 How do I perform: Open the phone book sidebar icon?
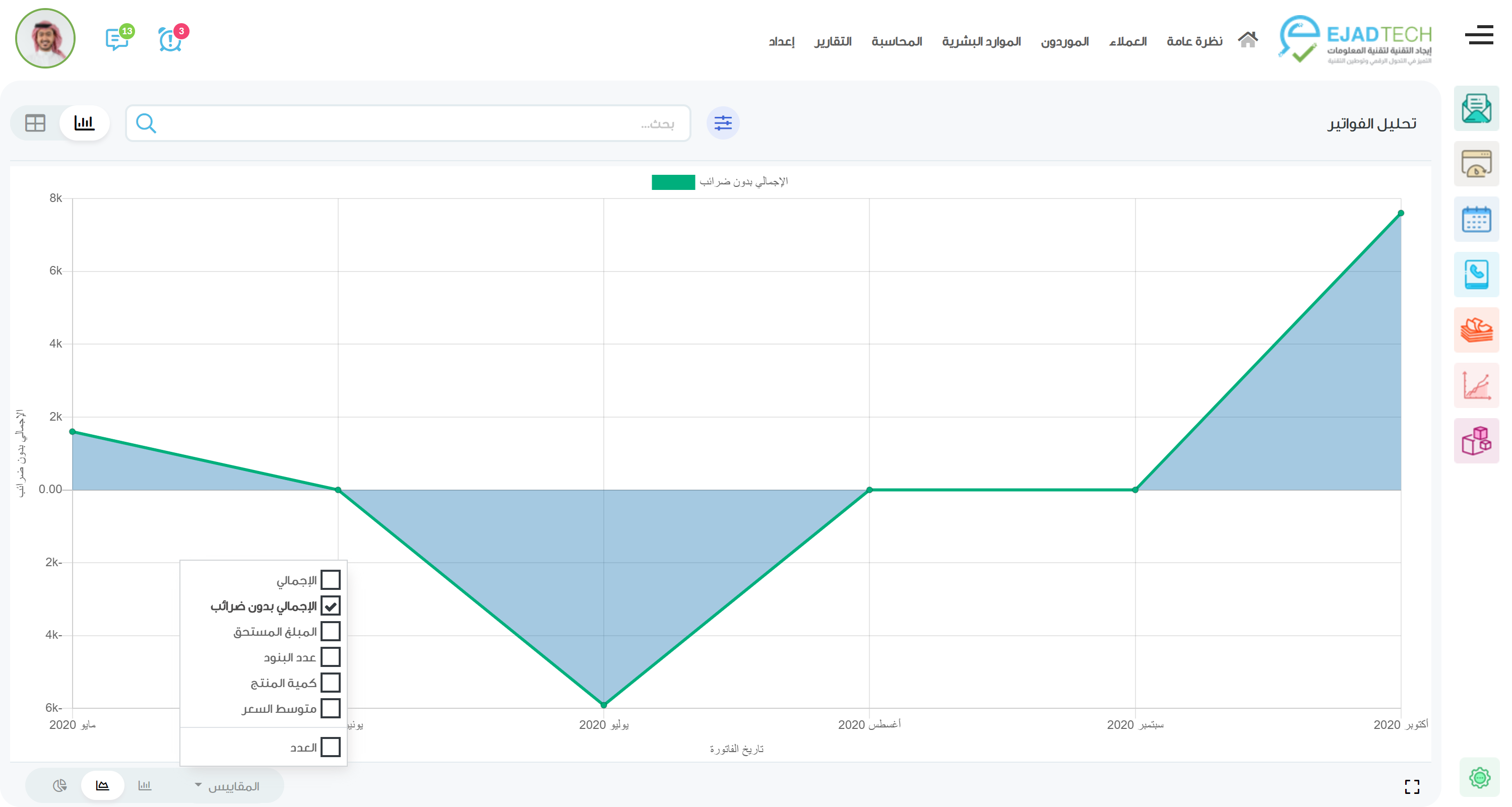tap(1476, 275)
